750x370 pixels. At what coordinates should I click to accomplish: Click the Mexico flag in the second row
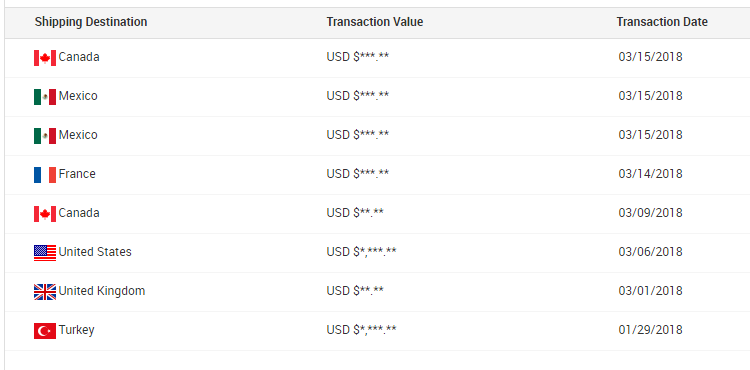[45, 97]
